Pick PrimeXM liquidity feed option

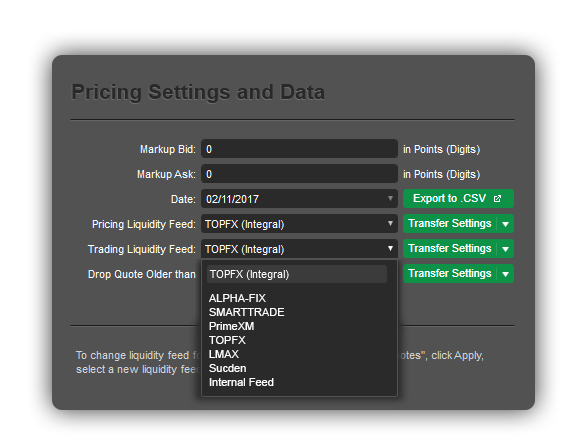point(231,326)
